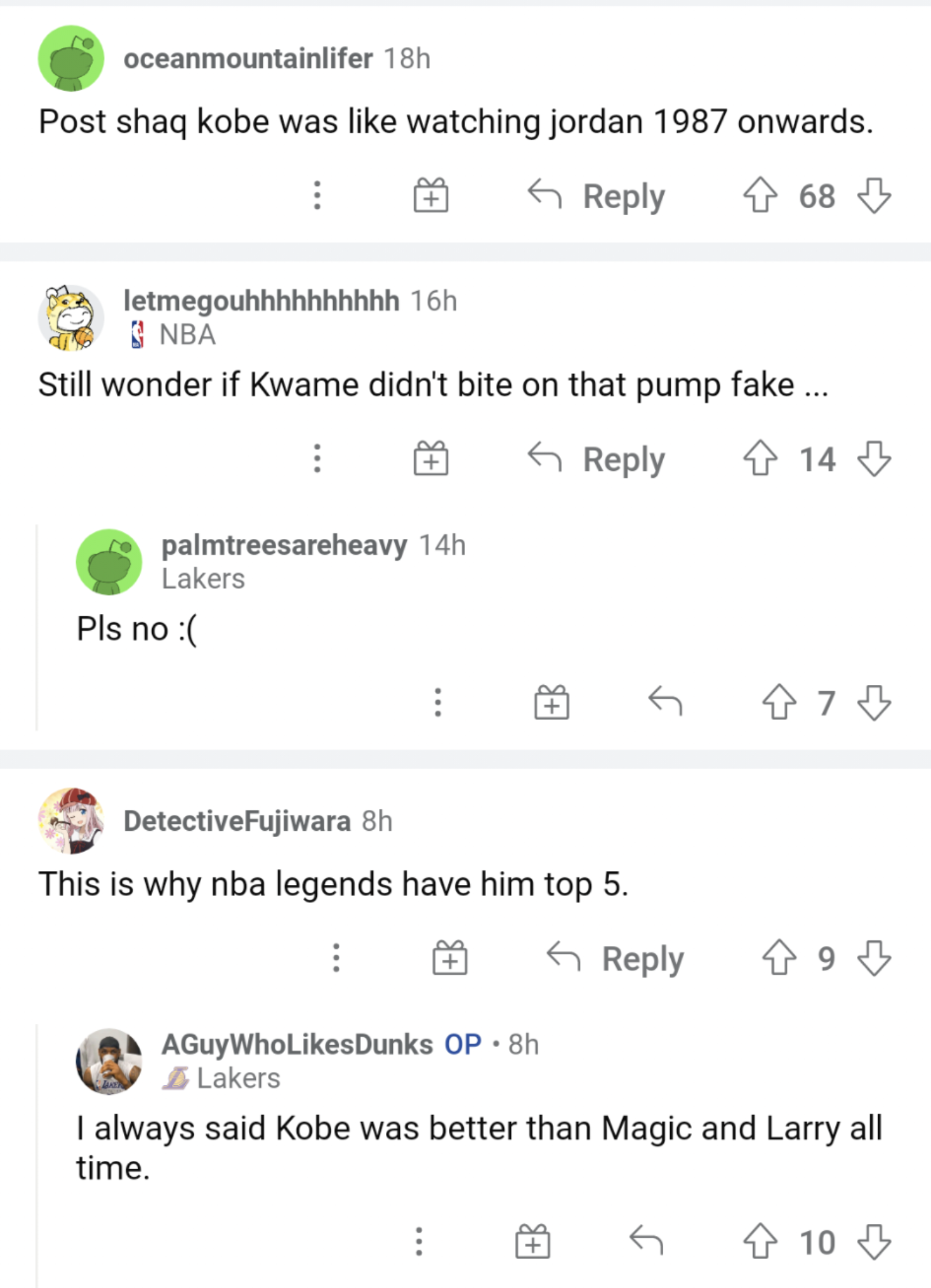Downvote the comment with 68 points
This screenshot has height=1288, width=931.
874,196
